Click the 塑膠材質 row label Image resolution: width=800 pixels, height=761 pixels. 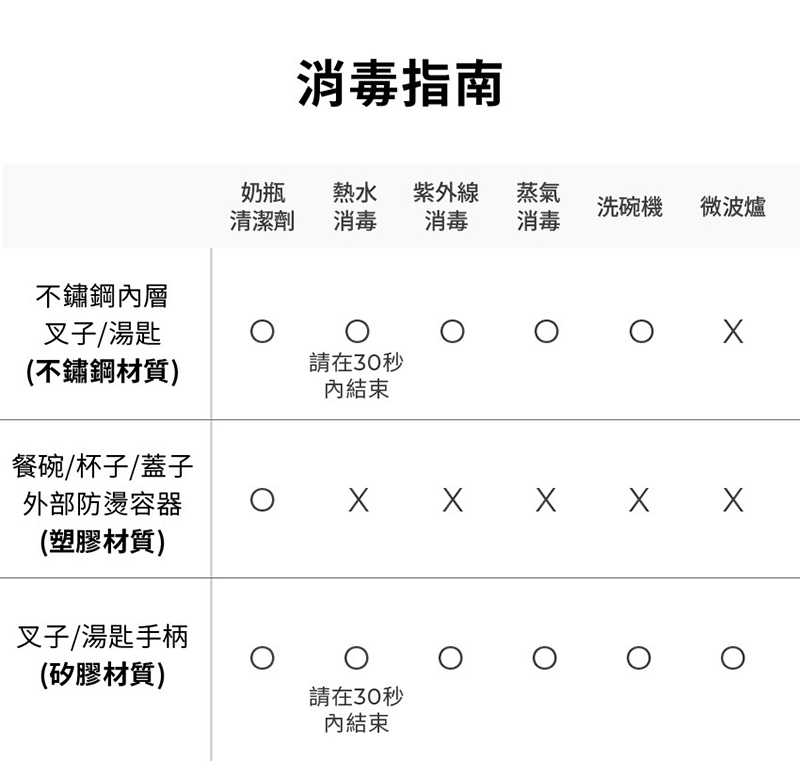click(102, 541)
